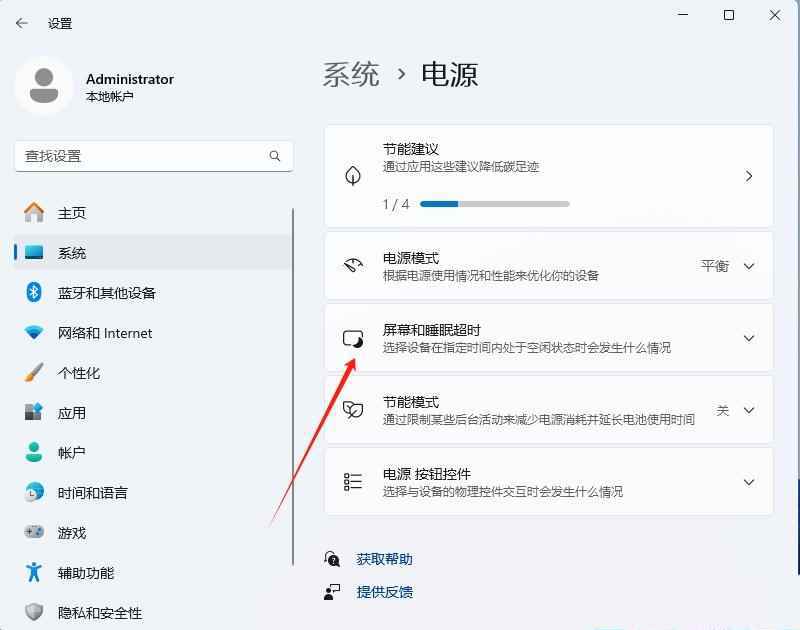Click the 提供反馈 feedback icon
800x630 pixels.
[x=332, y=592]
